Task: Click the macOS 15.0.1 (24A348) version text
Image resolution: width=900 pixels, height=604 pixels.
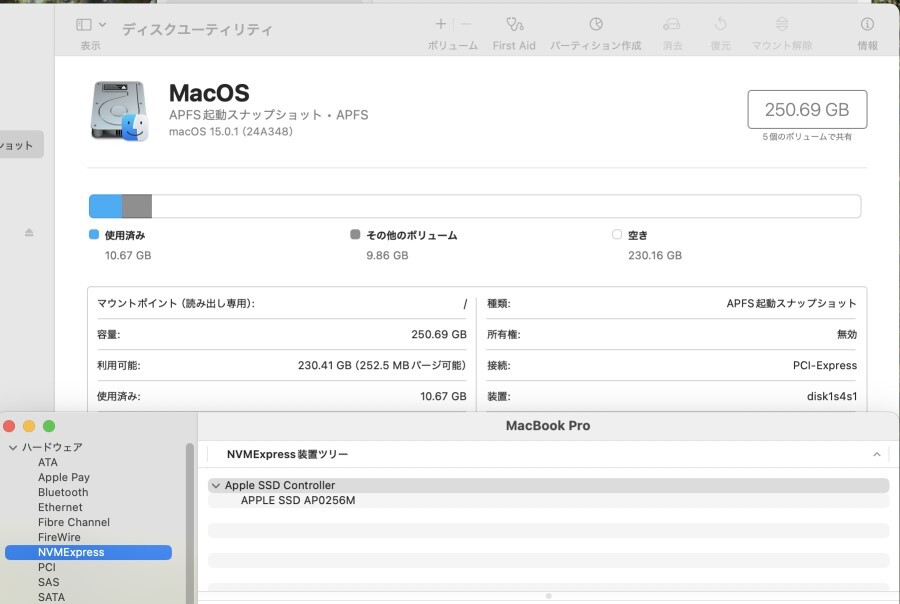Action: pos(231,131)
